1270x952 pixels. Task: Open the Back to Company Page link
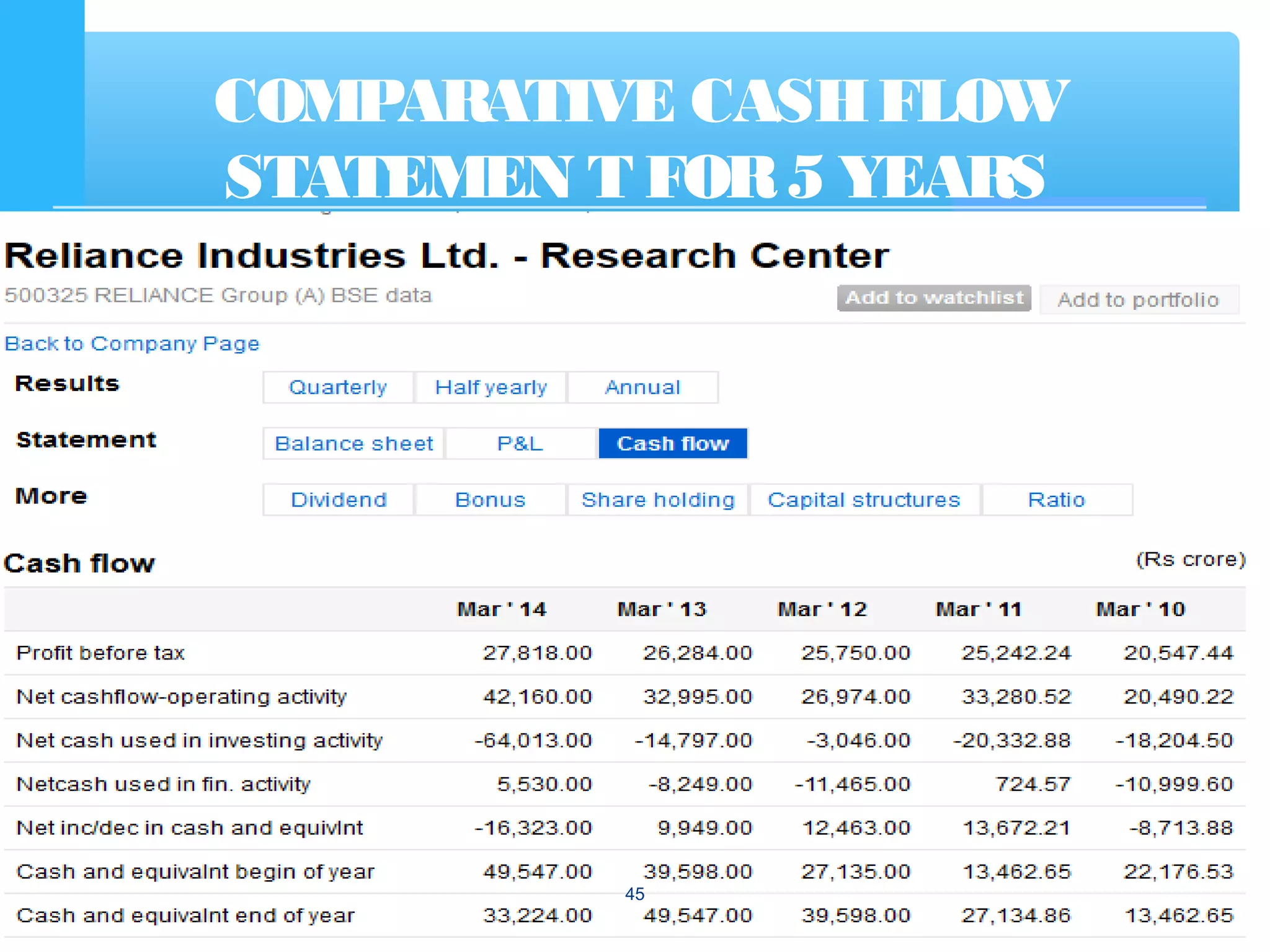132,343
